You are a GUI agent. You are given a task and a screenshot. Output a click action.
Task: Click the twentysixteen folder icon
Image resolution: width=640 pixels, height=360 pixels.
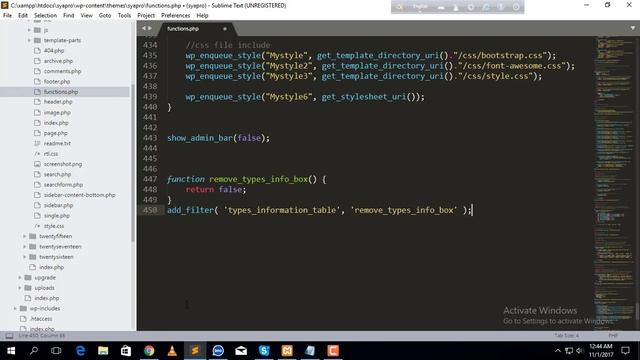33,257
